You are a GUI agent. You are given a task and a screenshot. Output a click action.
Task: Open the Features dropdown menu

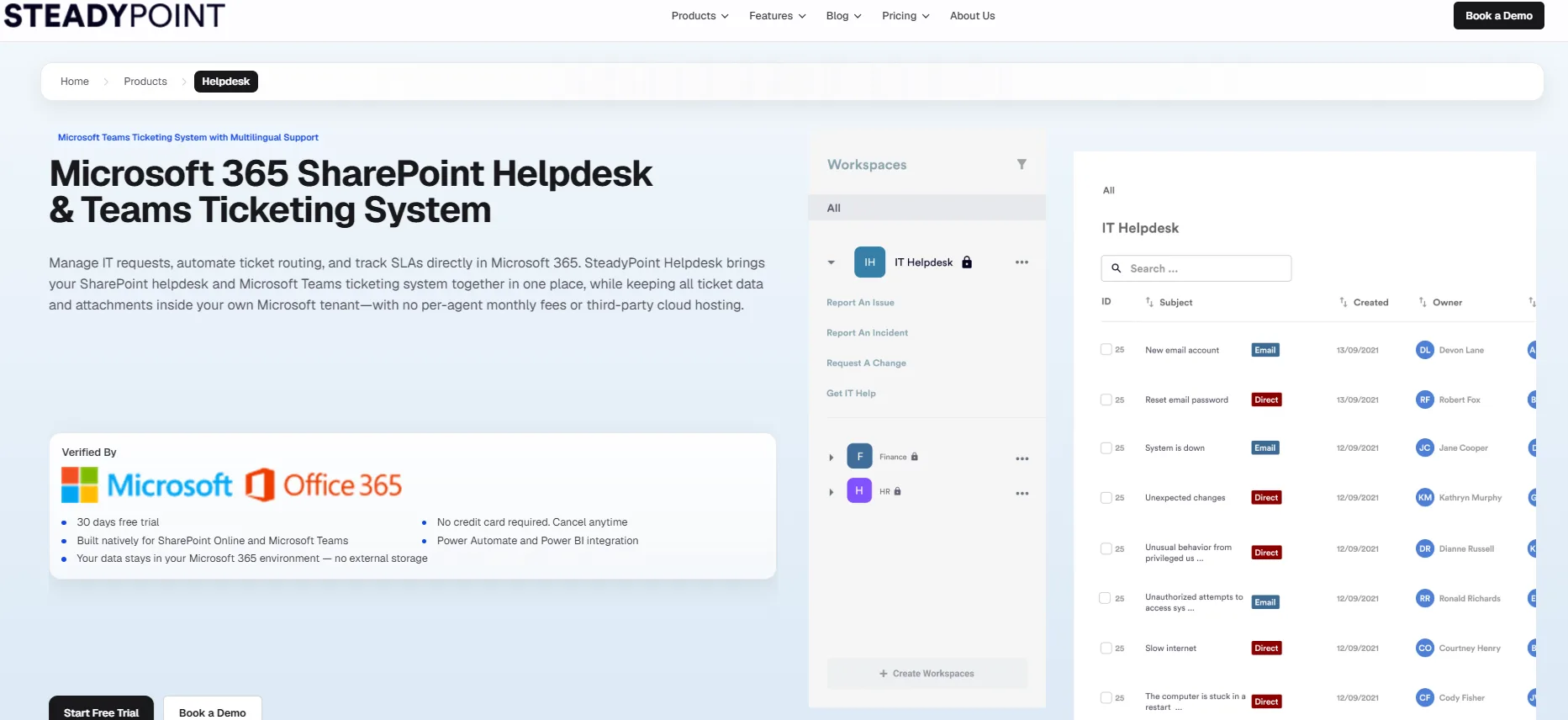click(778, 16)
